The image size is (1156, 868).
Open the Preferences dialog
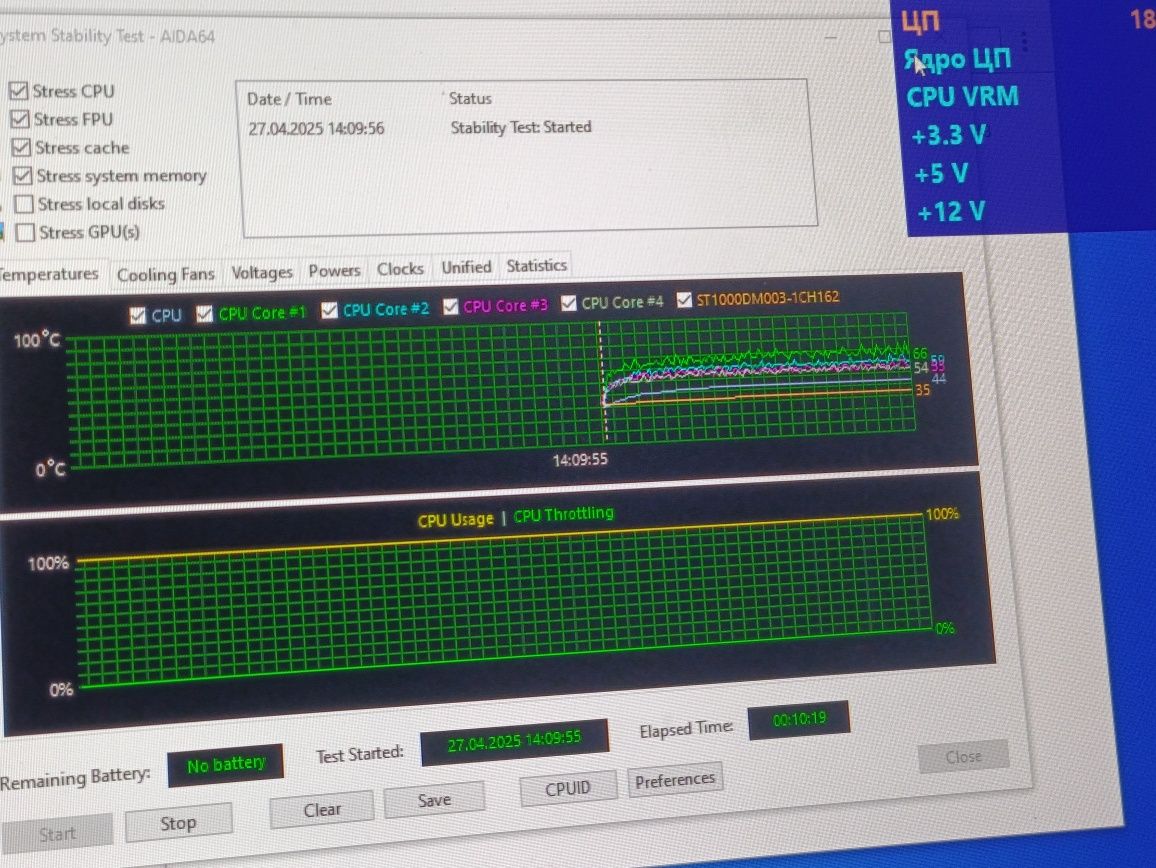pos(675,780)
